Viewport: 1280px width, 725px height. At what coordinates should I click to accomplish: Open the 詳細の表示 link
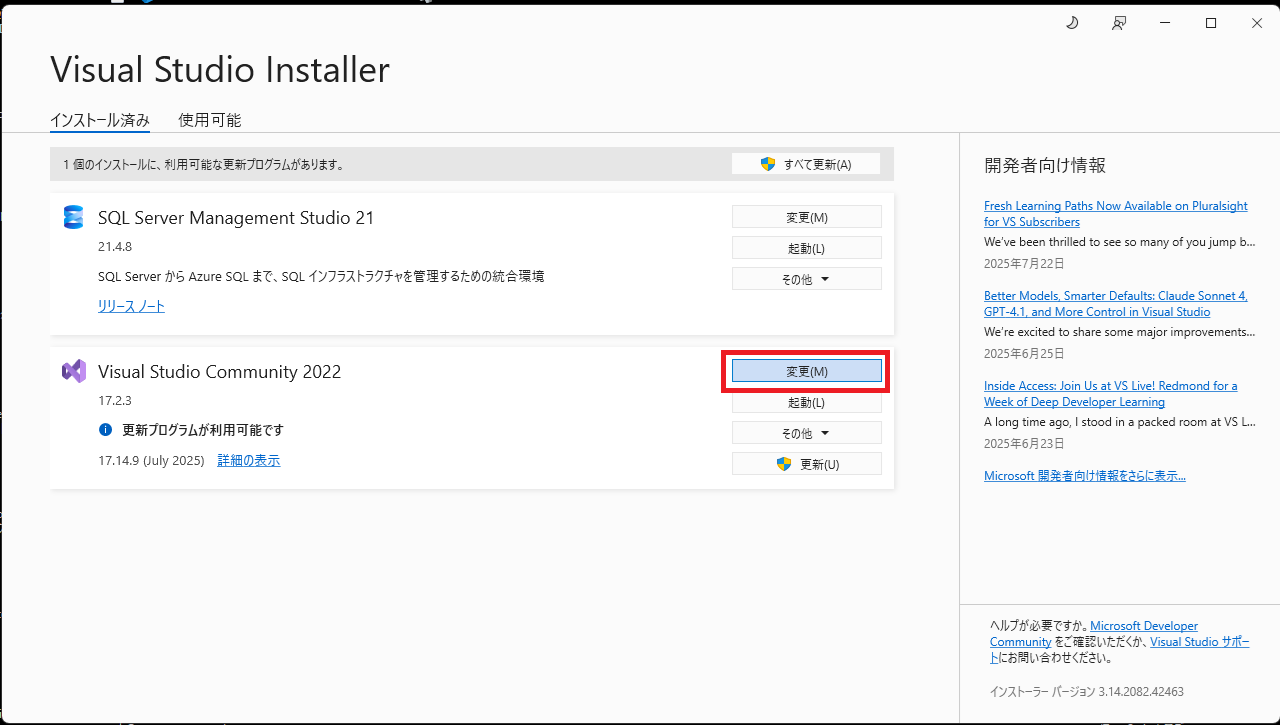point(249,461)
